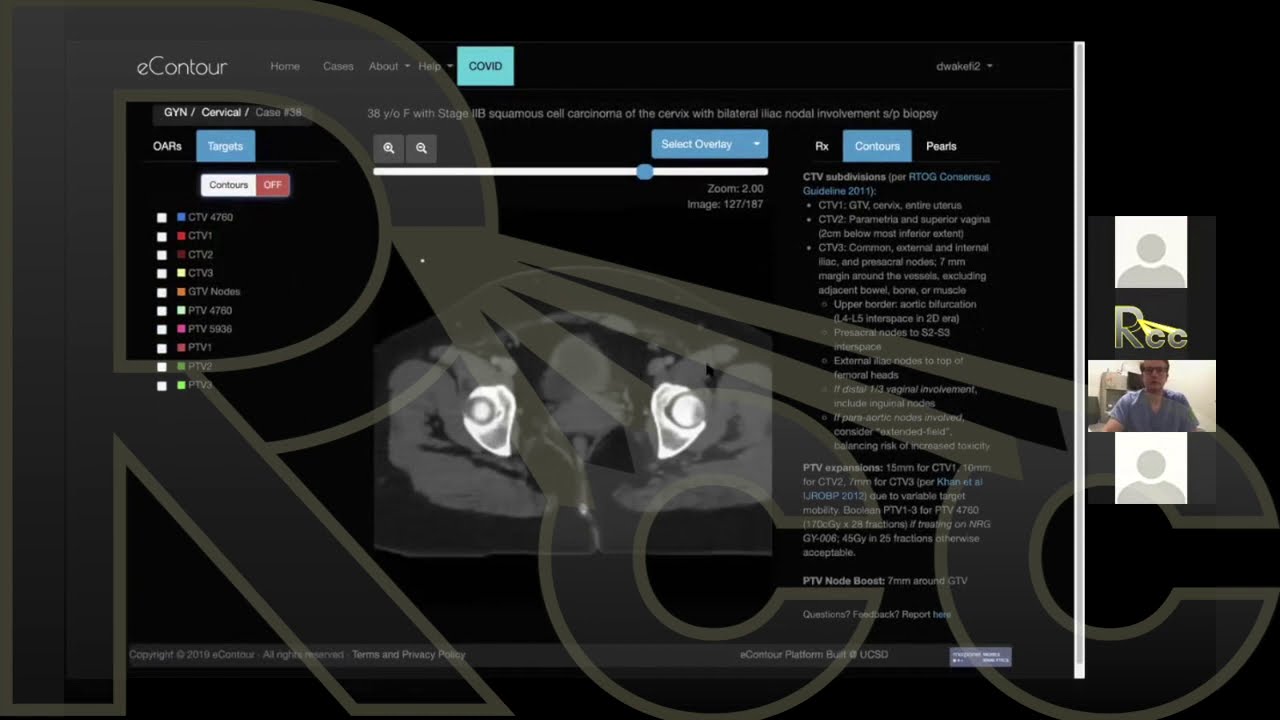
Task: Expand the About menu dropdown
Action: [x=389, y=66]
